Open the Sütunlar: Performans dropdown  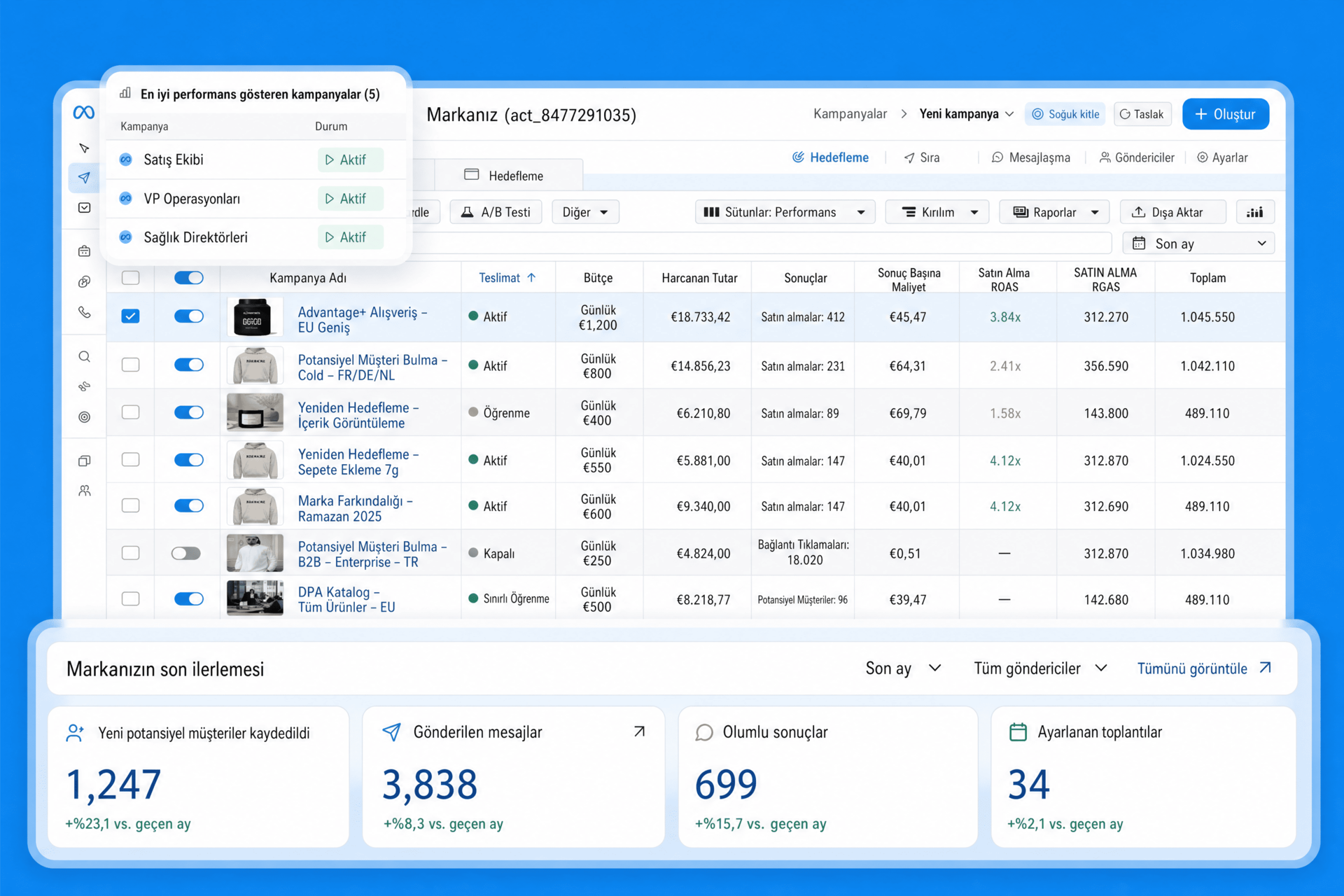(785, 212)
